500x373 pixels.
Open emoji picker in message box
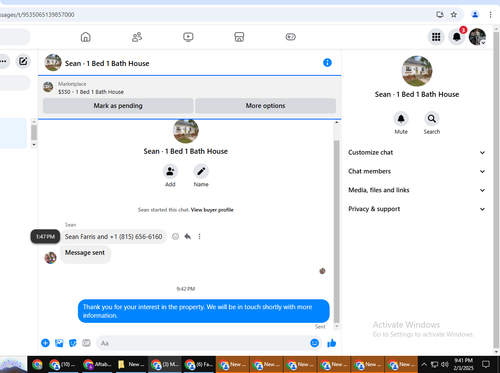pyautogui.click(x=314, y=343)
